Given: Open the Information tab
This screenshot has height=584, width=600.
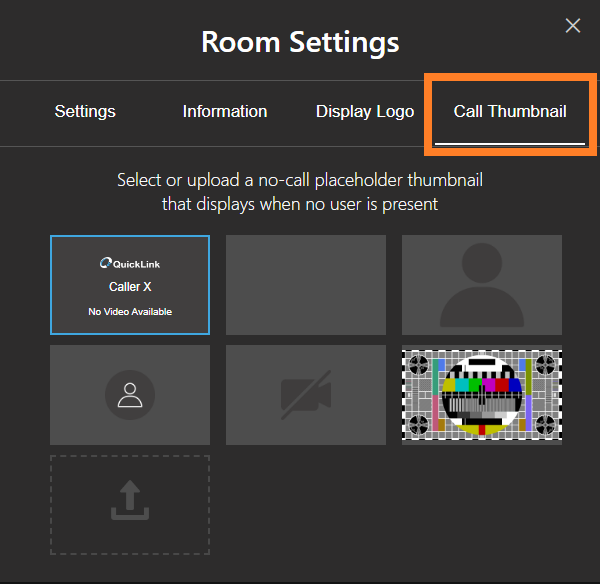Looking at the screenshot, I should [225, 111].
